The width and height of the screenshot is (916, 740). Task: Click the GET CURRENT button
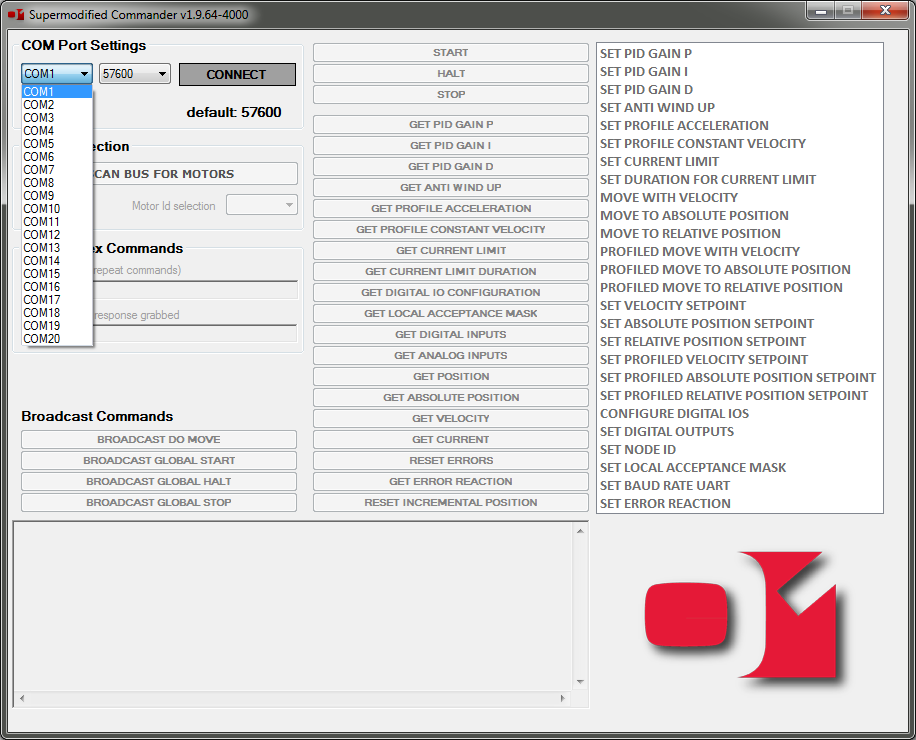click(450, 440)
